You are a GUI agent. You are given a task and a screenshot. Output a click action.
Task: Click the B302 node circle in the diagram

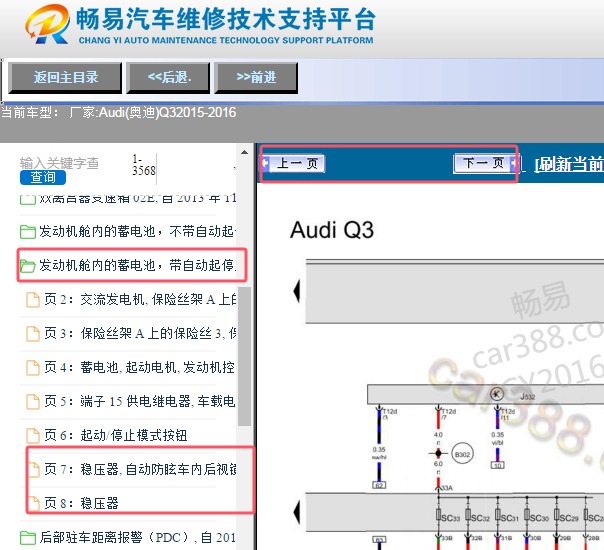click(462, 454)
